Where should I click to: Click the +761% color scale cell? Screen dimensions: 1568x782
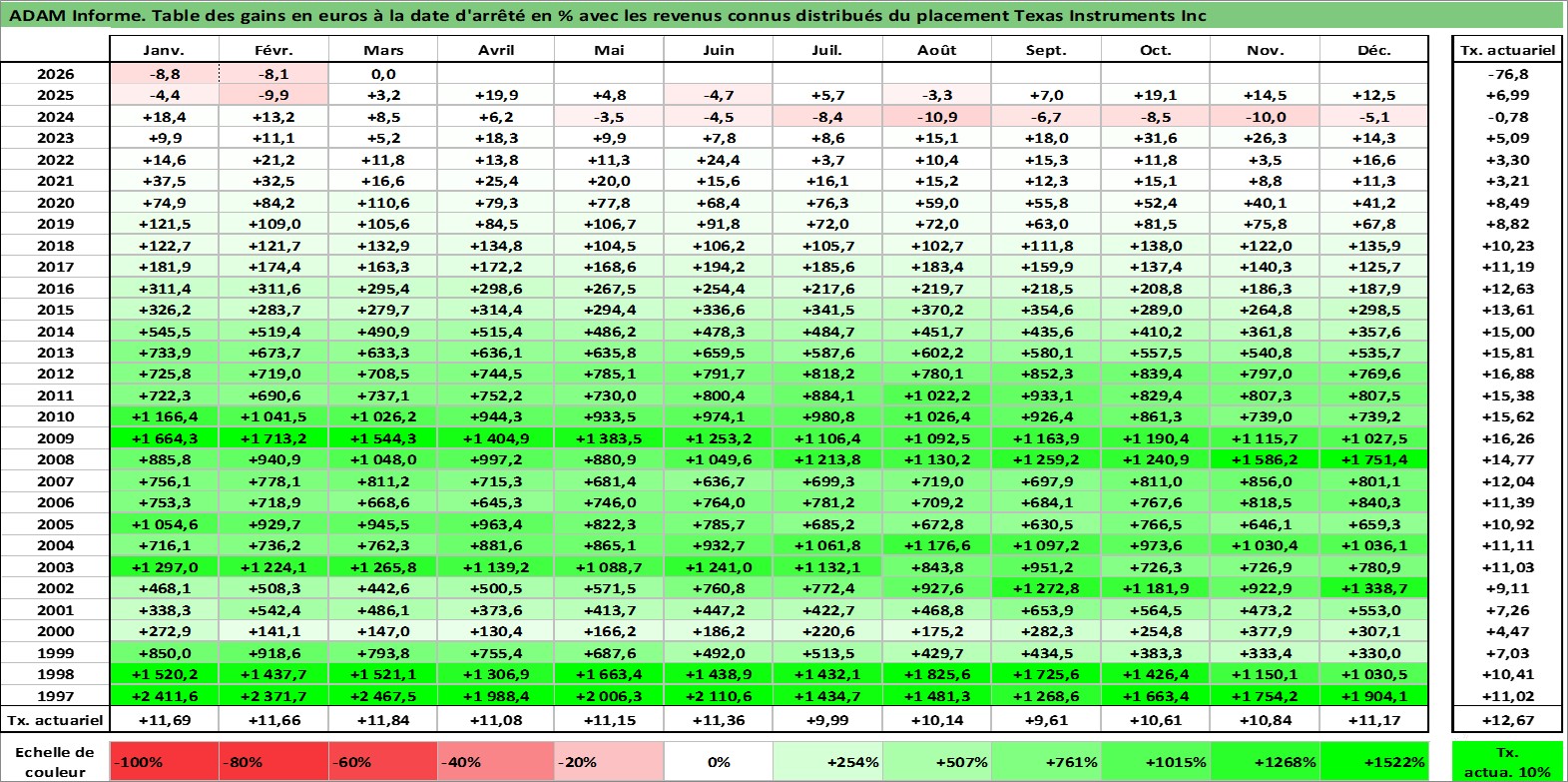pos(1046,761)
